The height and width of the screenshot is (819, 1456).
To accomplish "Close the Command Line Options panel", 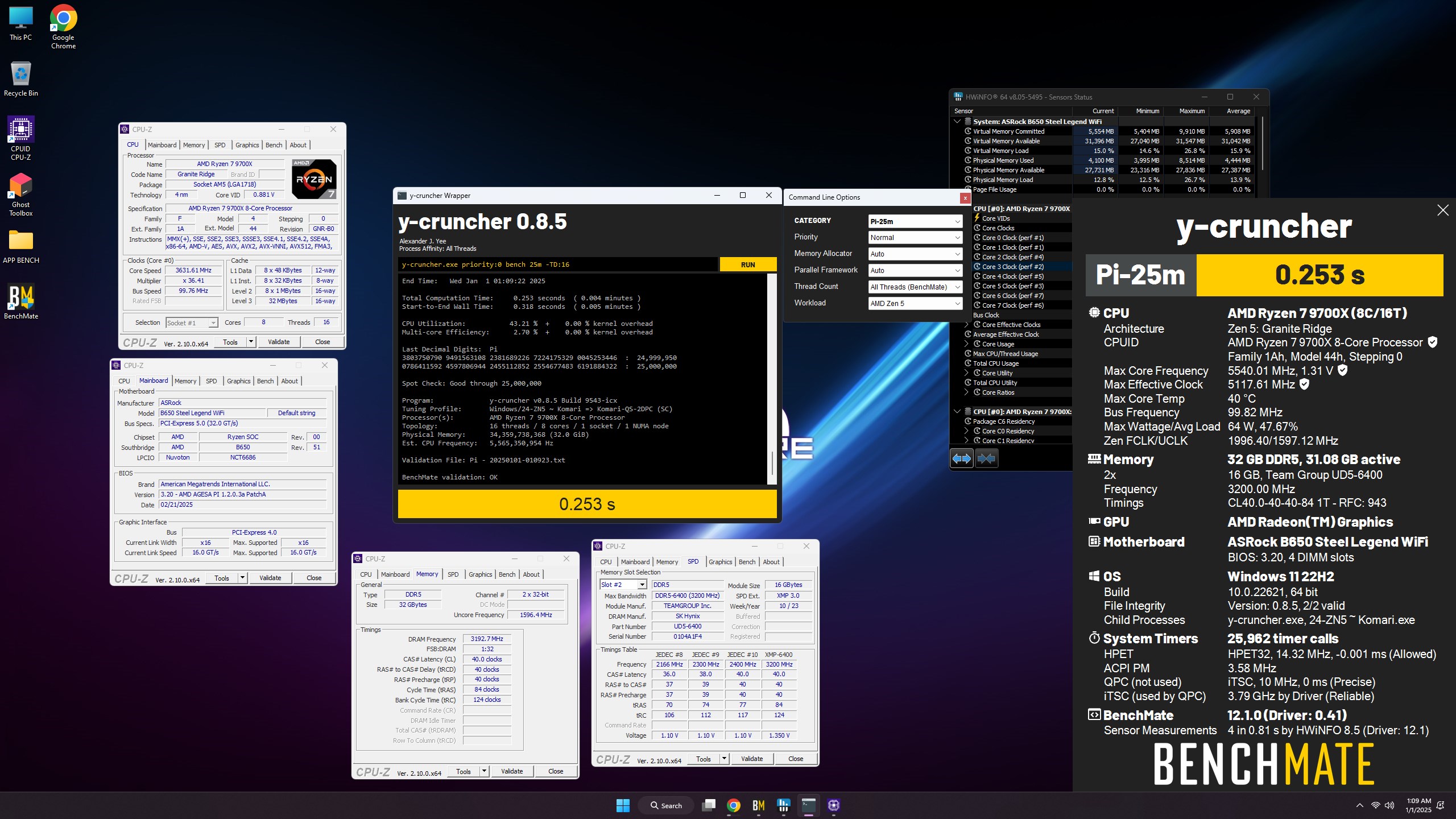I will [x=965, y=197].
